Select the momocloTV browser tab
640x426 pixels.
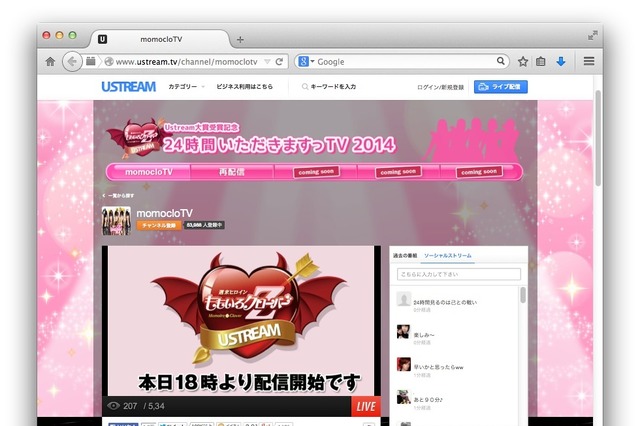tap(160, 39)
